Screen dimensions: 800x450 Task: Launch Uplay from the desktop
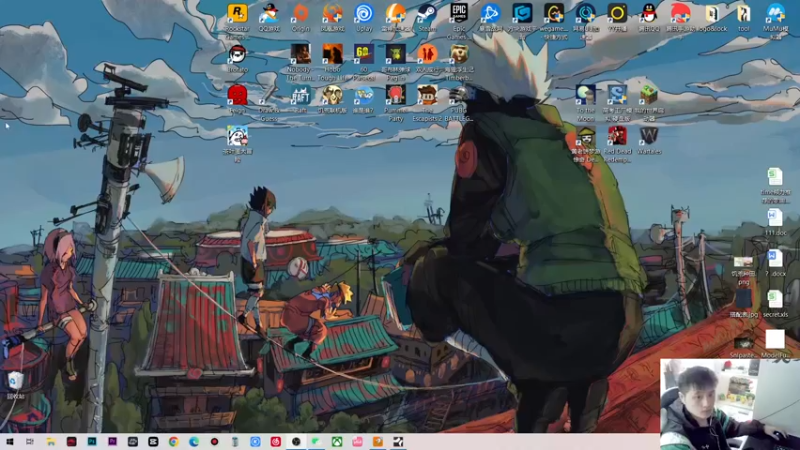click(364, 14)
